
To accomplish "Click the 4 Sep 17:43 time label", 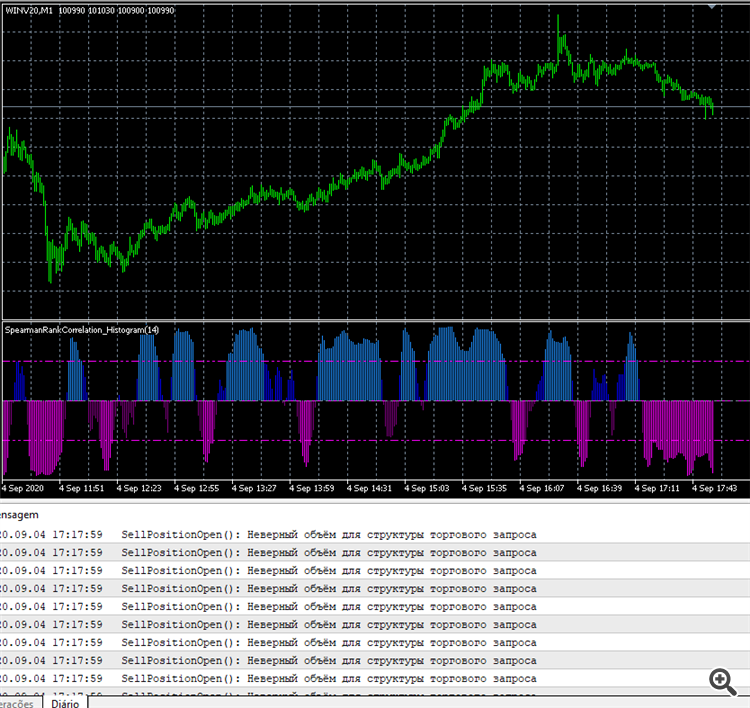I will click(715, 488).
